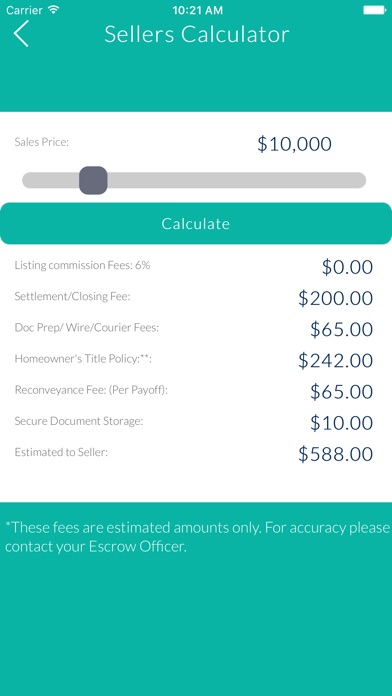392x696 pixels.
Task: Select the Sellers Calculator title
Action: point(197,34)
